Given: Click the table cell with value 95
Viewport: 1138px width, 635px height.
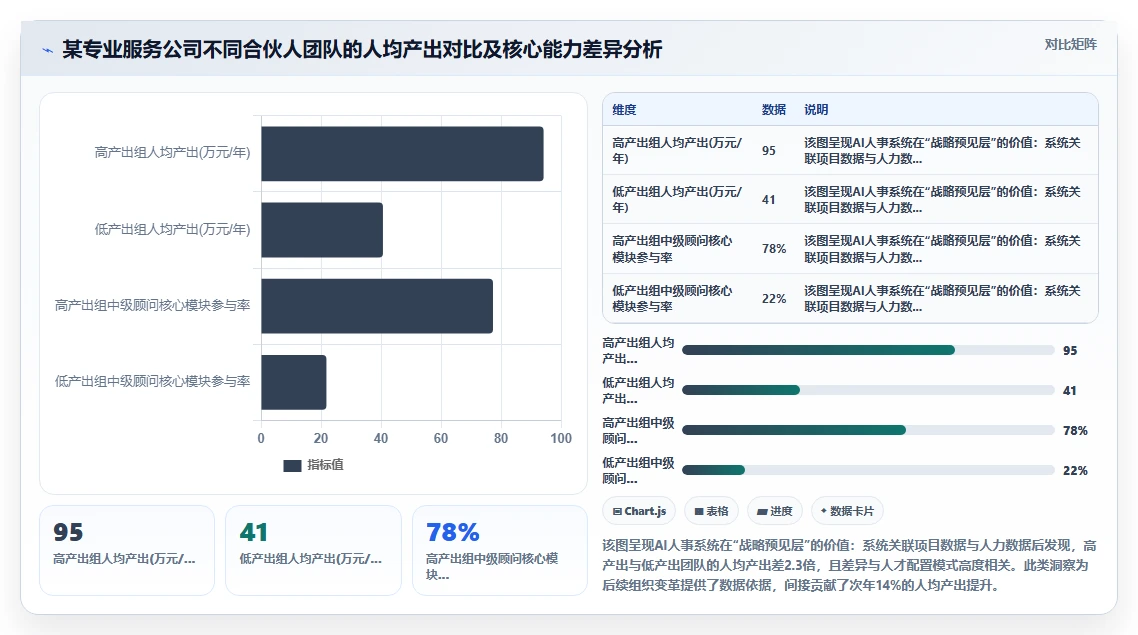Looking at the screenshot, I should 769,150.
